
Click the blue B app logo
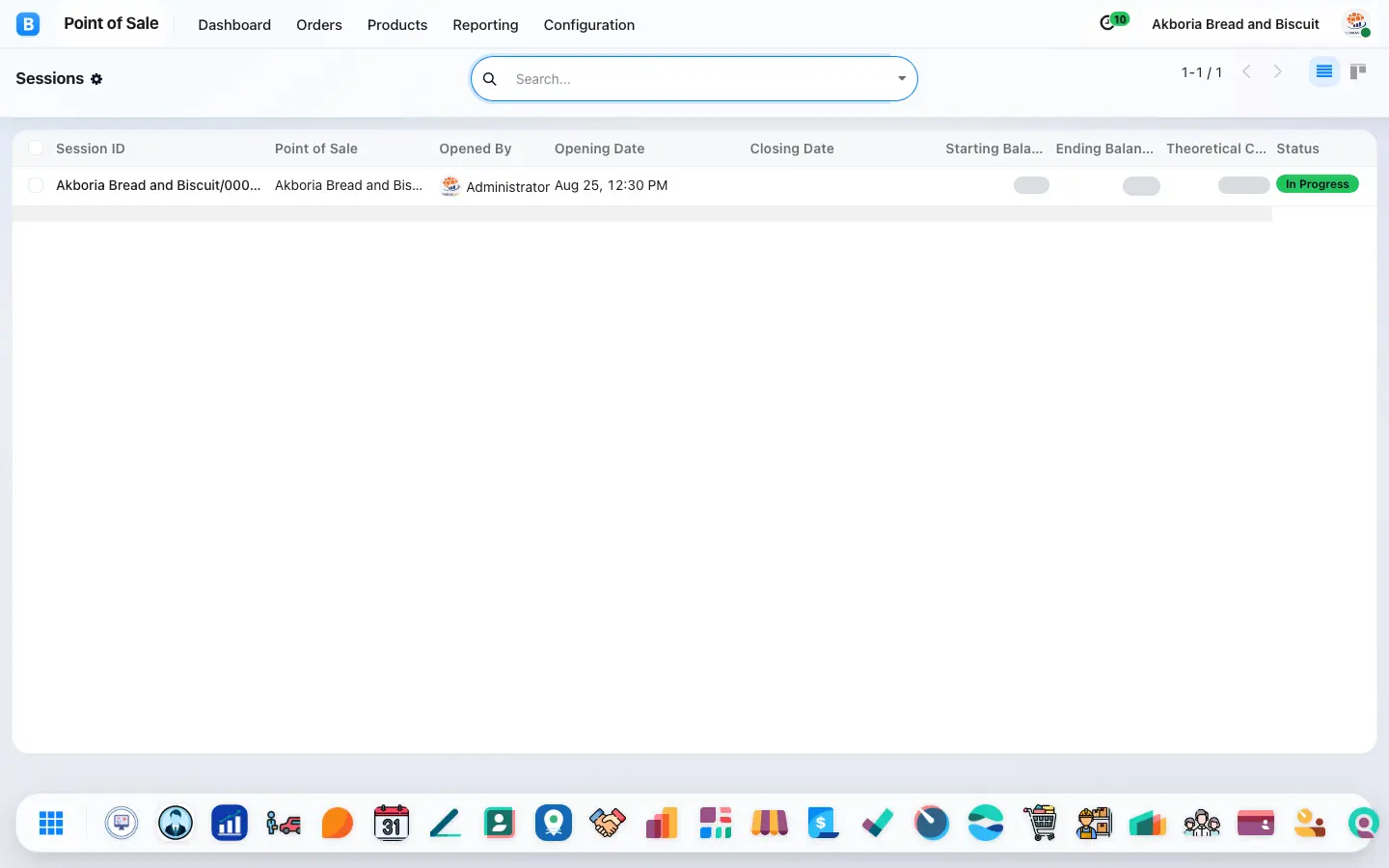[x=28, y=24]
